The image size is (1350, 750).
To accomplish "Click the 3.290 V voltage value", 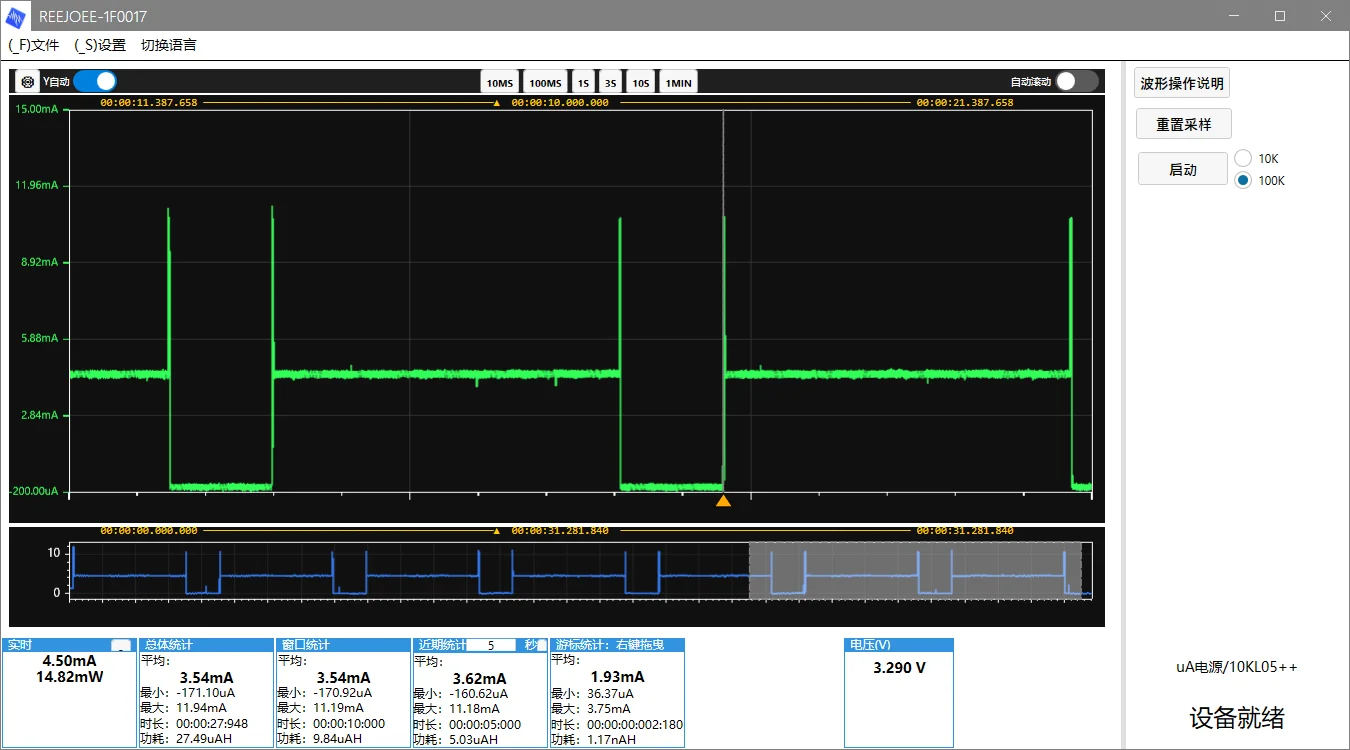I will [899, 667].
